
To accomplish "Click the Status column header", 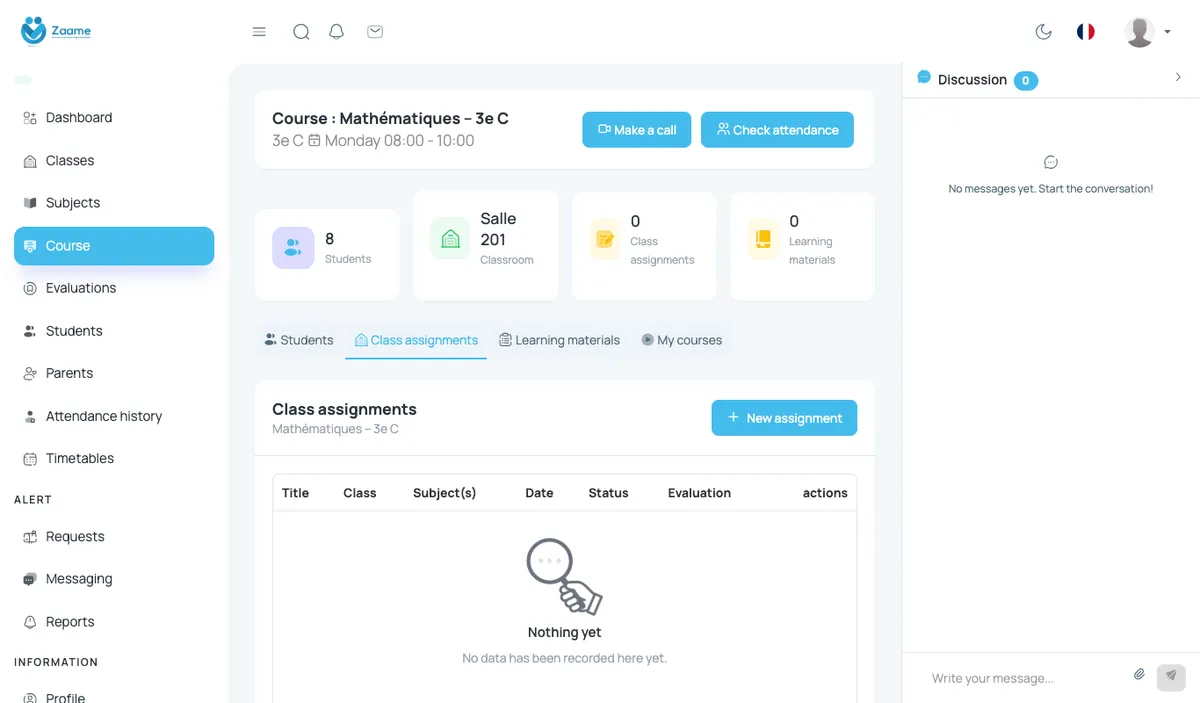I will pos(608,493).
